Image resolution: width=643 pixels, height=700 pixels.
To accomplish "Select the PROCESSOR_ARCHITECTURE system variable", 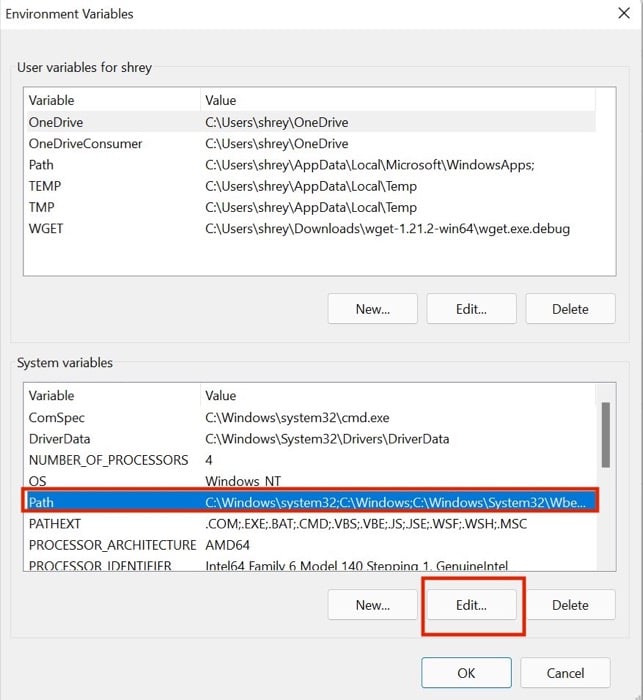I will click(311, 545).
